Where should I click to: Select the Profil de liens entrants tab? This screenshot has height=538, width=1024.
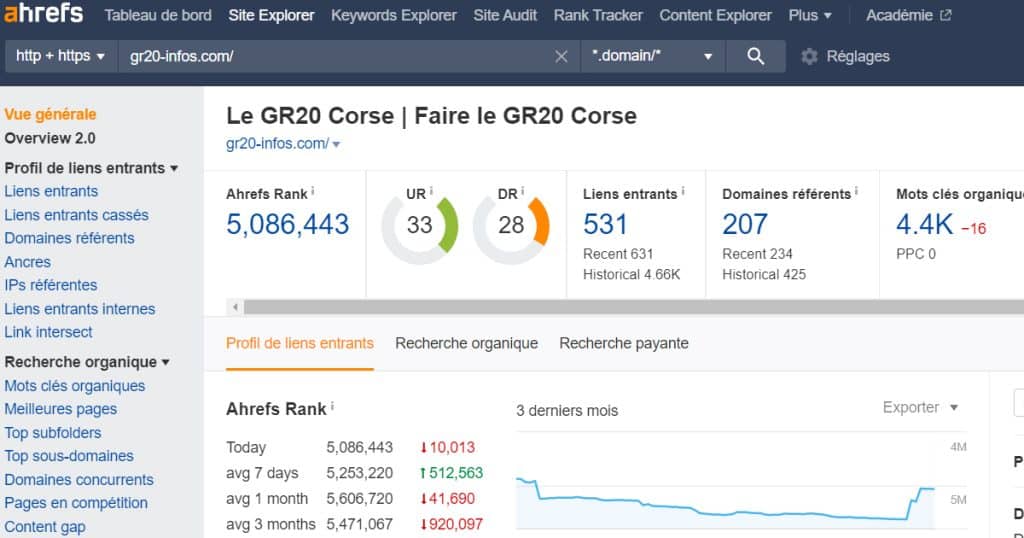(x=300, y=343)
